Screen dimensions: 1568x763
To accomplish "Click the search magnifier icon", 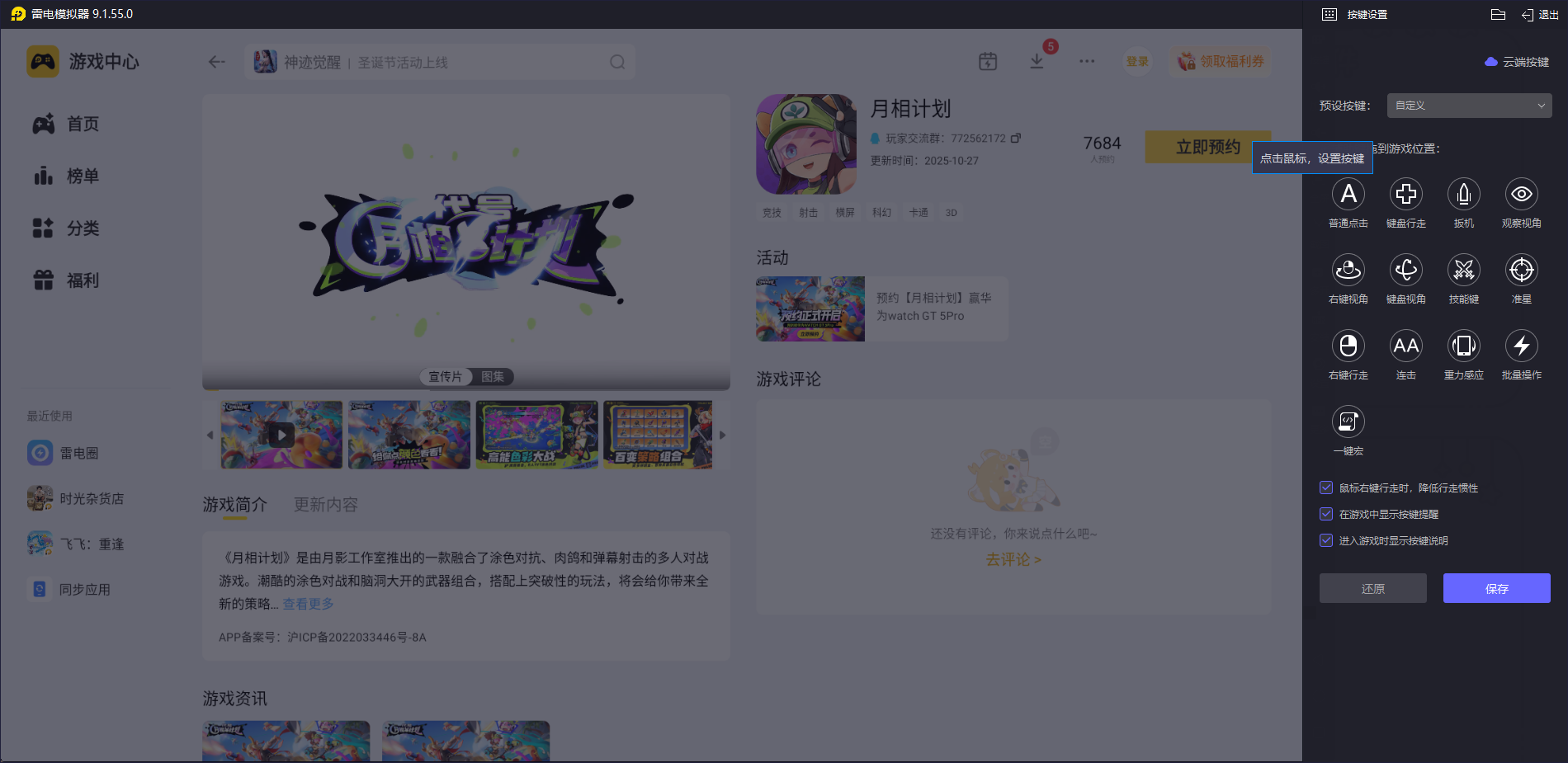I will point(617,62).
